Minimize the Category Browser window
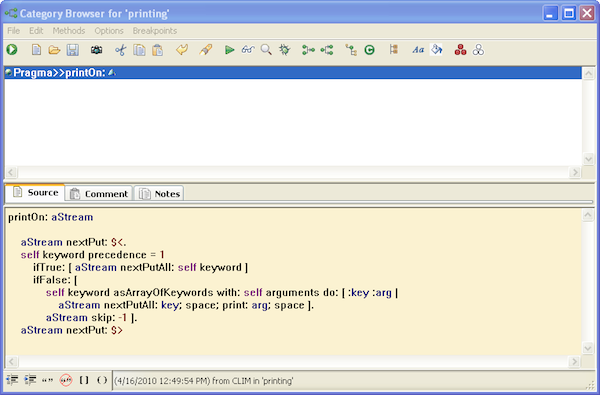 [551, 13]
